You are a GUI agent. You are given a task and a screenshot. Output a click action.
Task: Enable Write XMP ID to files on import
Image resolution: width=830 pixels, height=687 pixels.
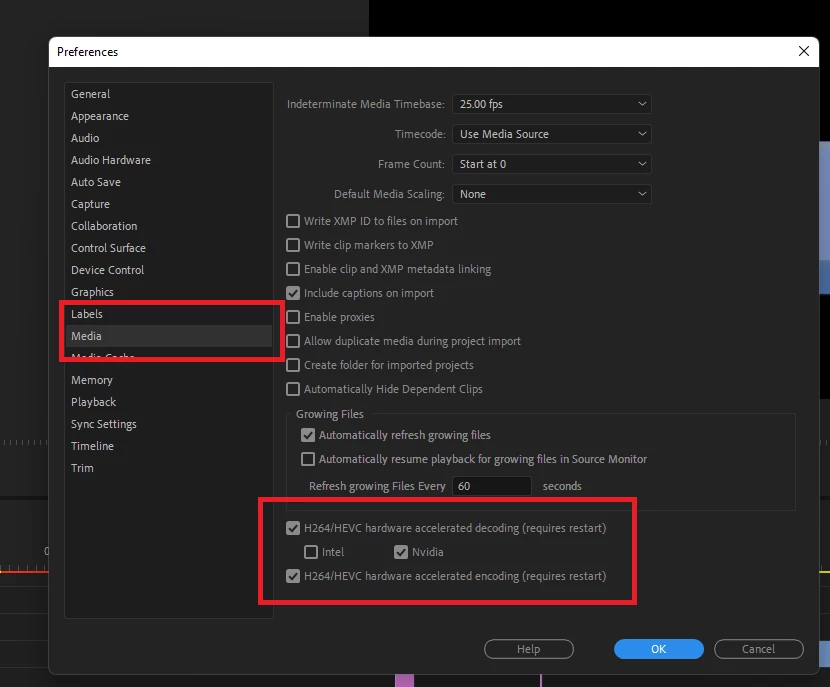pyautogui.click(x=293, y=221)
